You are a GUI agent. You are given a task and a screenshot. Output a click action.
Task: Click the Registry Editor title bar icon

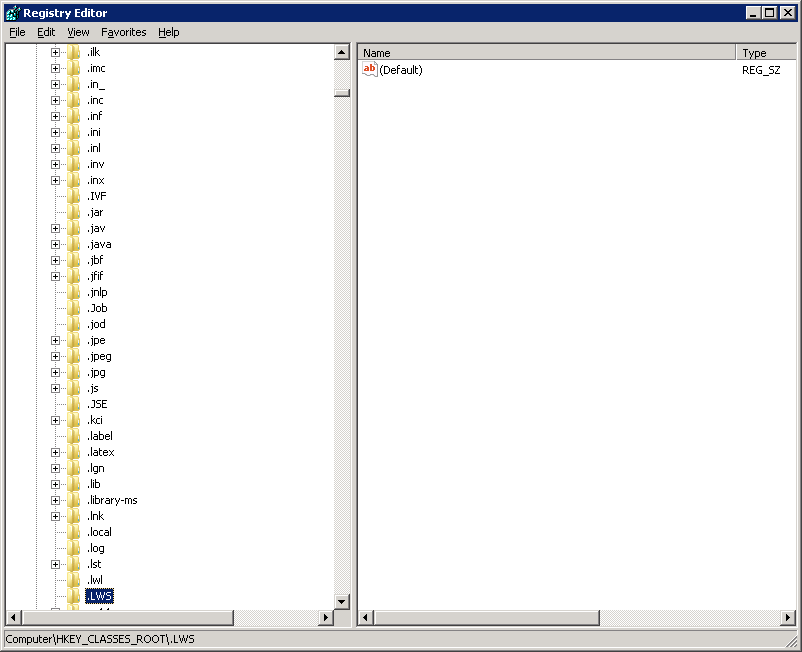tap(13, 13)
